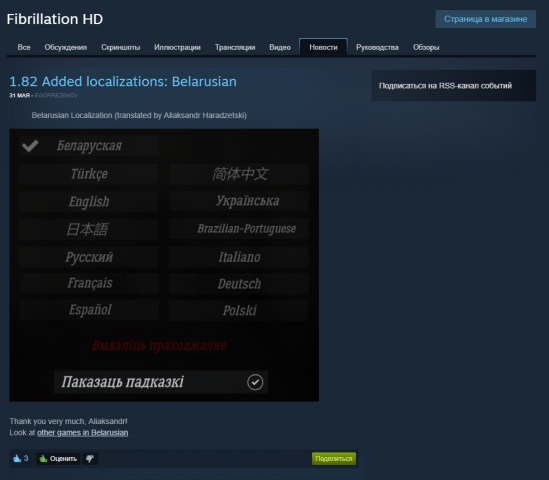Click the Страница в магазине button
549x480 pixels.
tap(486, 19)
